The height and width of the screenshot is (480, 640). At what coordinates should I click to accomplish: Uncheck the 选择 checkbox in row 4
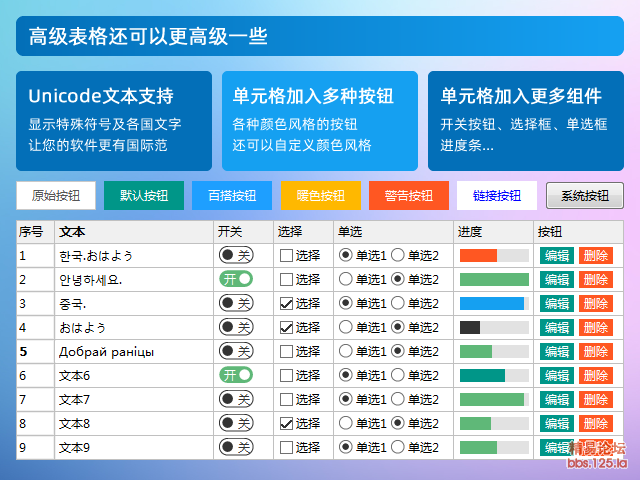286,328
